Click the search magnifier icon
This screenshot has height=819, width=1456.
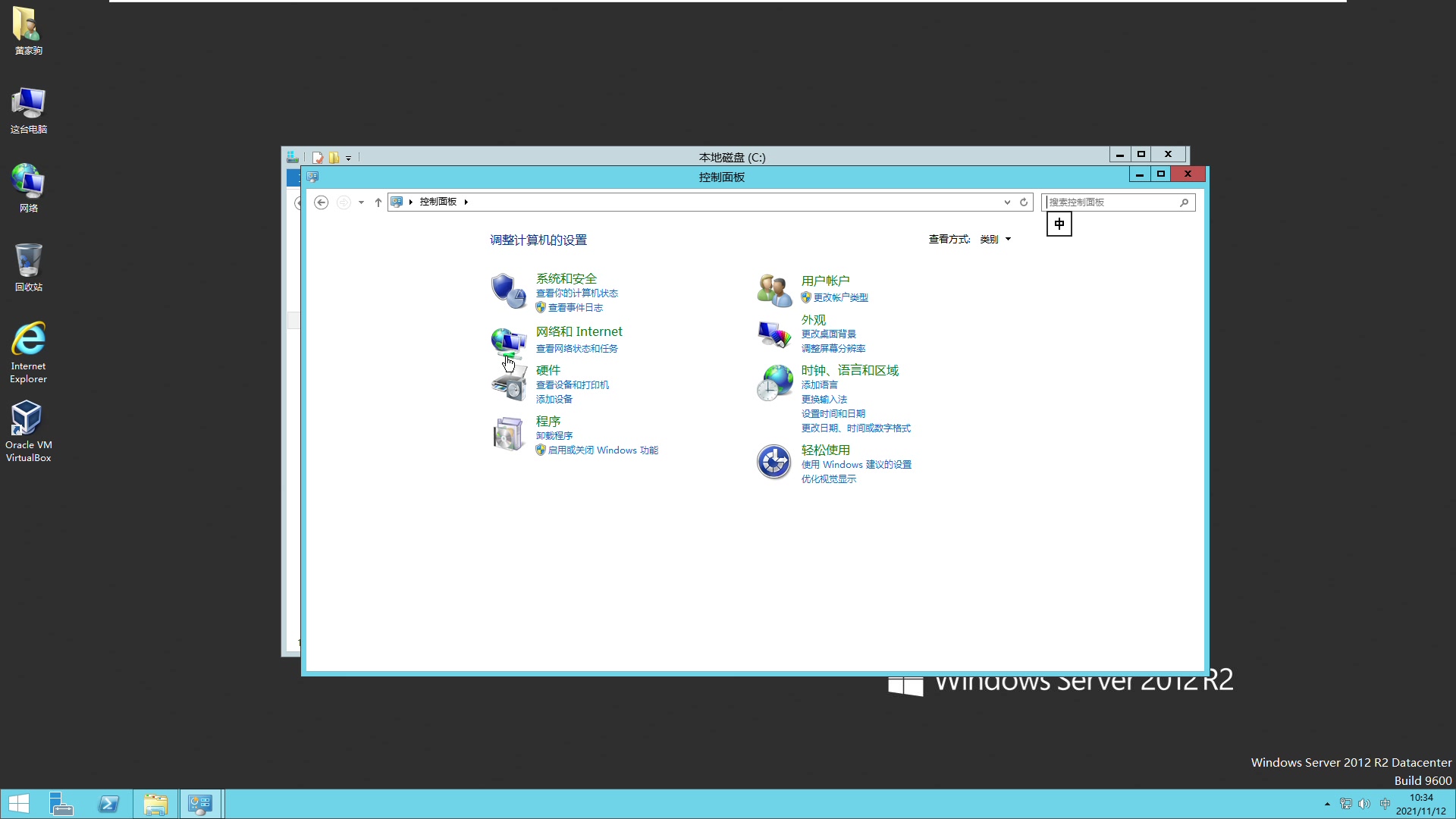(1184, 202)
